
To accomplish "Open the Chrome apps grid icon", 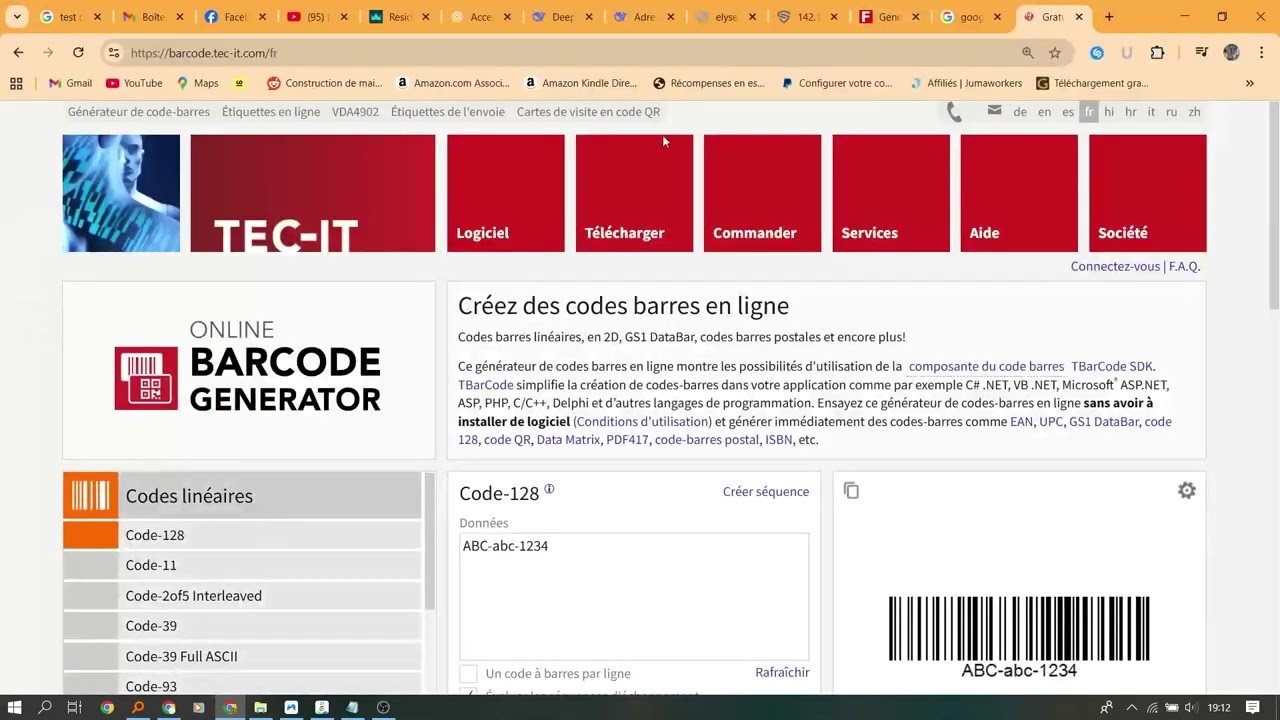I will point(16,83).
